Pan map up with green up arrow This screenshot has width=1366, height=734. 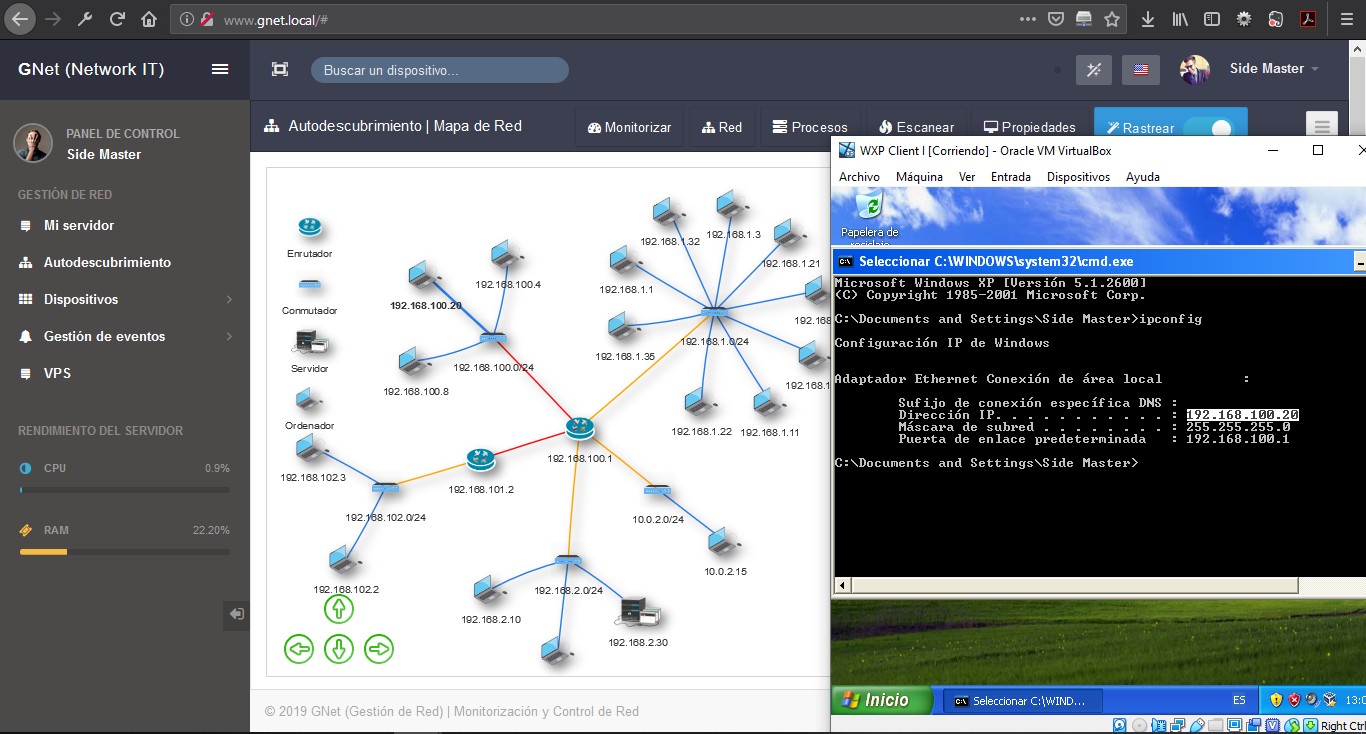339,608
